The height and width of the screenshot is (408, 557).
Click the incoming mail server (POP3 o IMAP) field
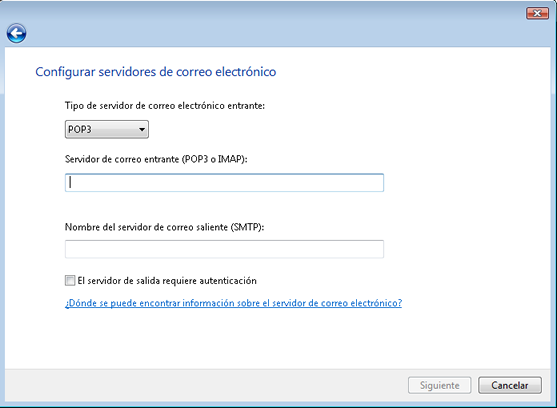[224, 183]
